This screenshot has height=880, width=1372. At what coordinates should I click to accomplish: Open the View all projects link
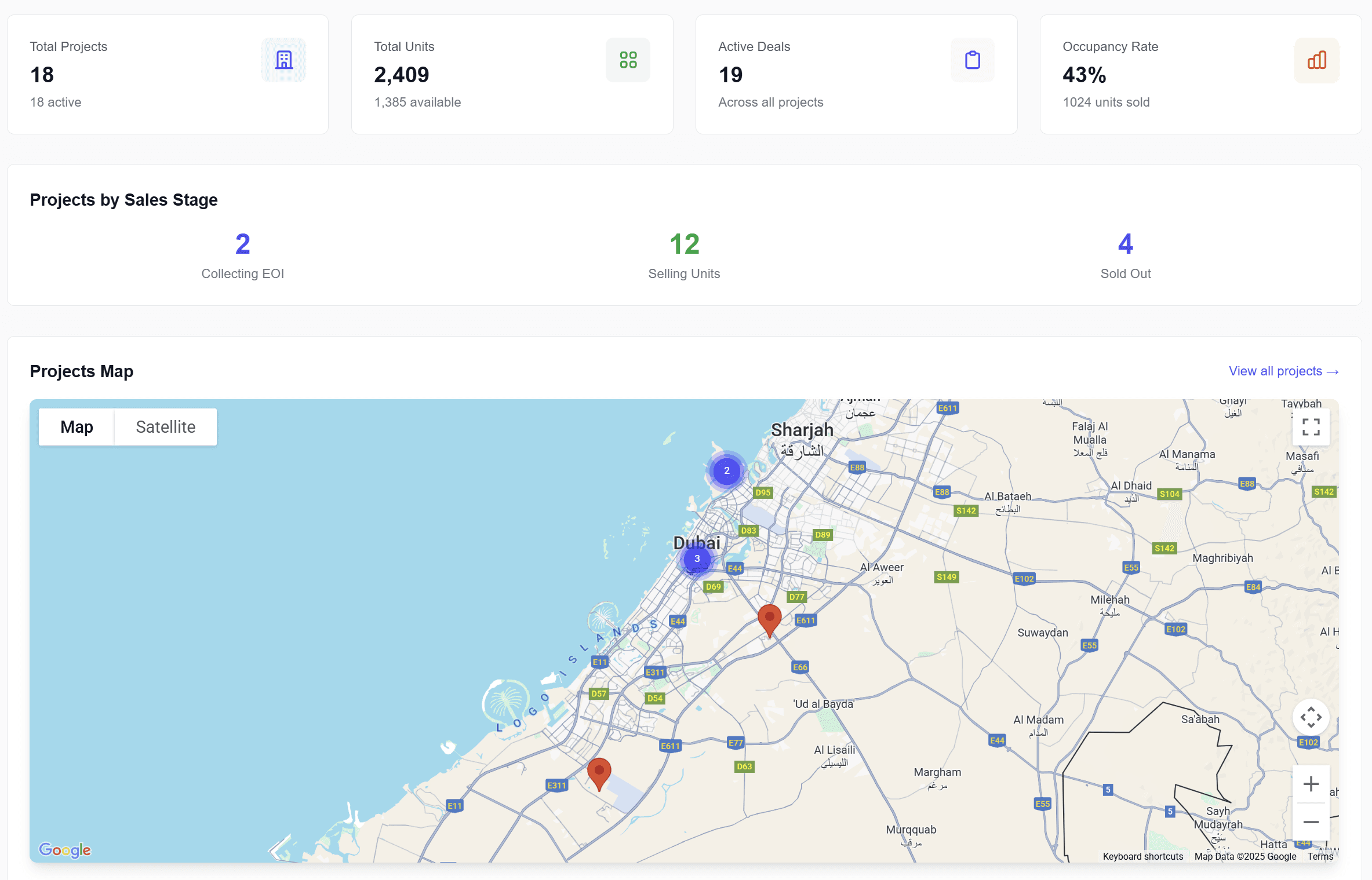(1283, 371)
